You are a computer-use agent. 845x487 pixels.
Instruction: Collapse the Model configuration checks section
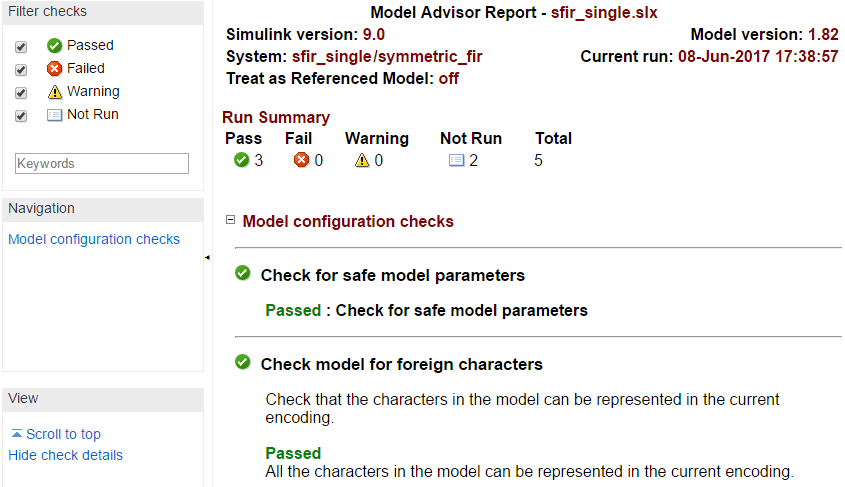(x=231, y=220)
